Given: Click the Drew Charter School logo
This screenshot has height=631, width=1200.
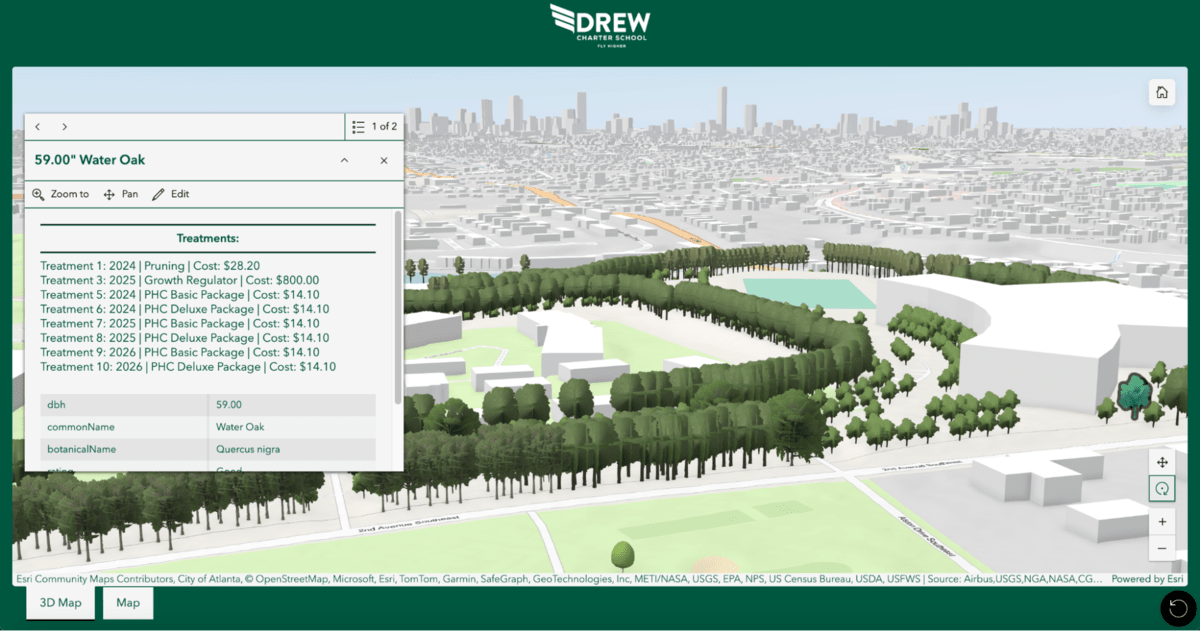Looking at the screenshot, I should point(598,22).
